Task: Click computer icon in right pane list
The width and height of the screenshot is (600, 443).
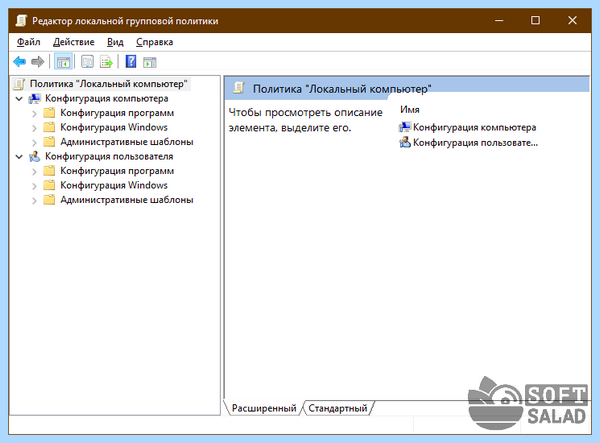Action: [x=405, y=127]
